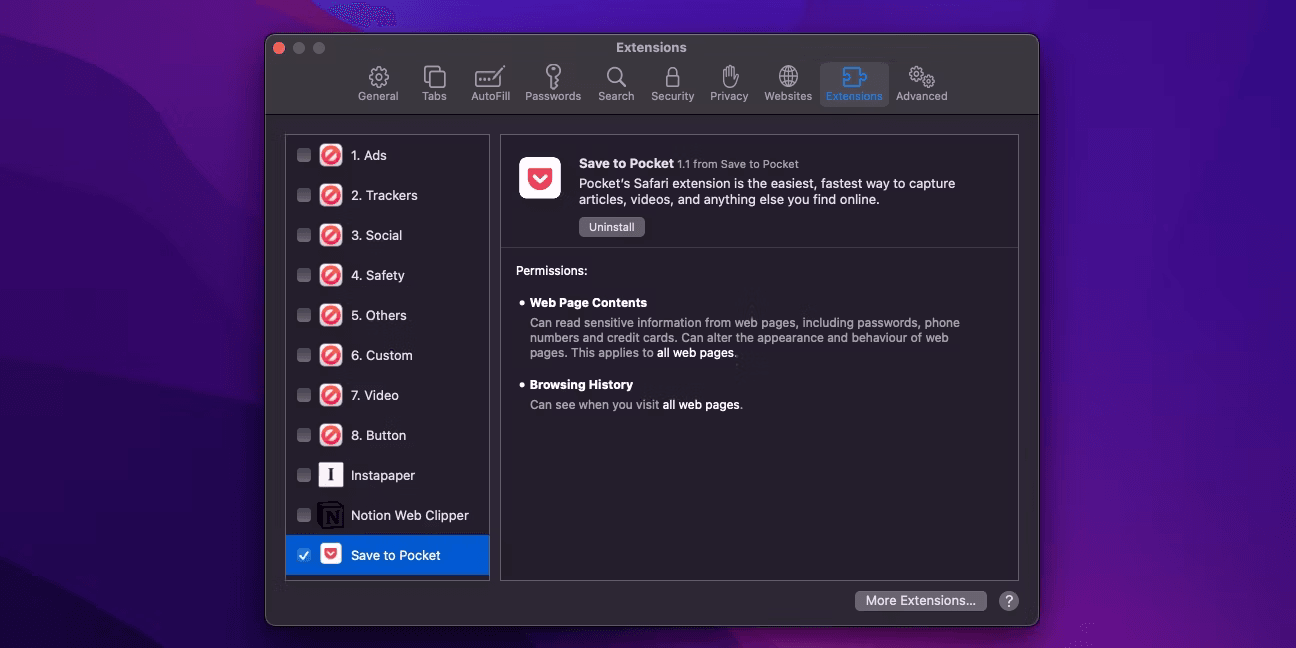Click the Permissions: label
Screen dimensions: 1296x648
pyautogui.click(x=551, y=270)
